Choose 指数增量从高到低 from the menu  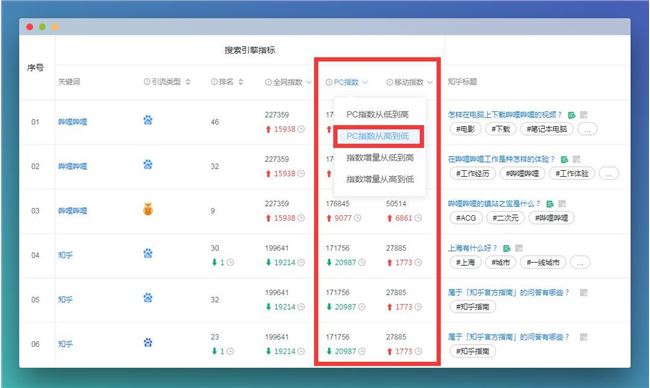point(380,179)
